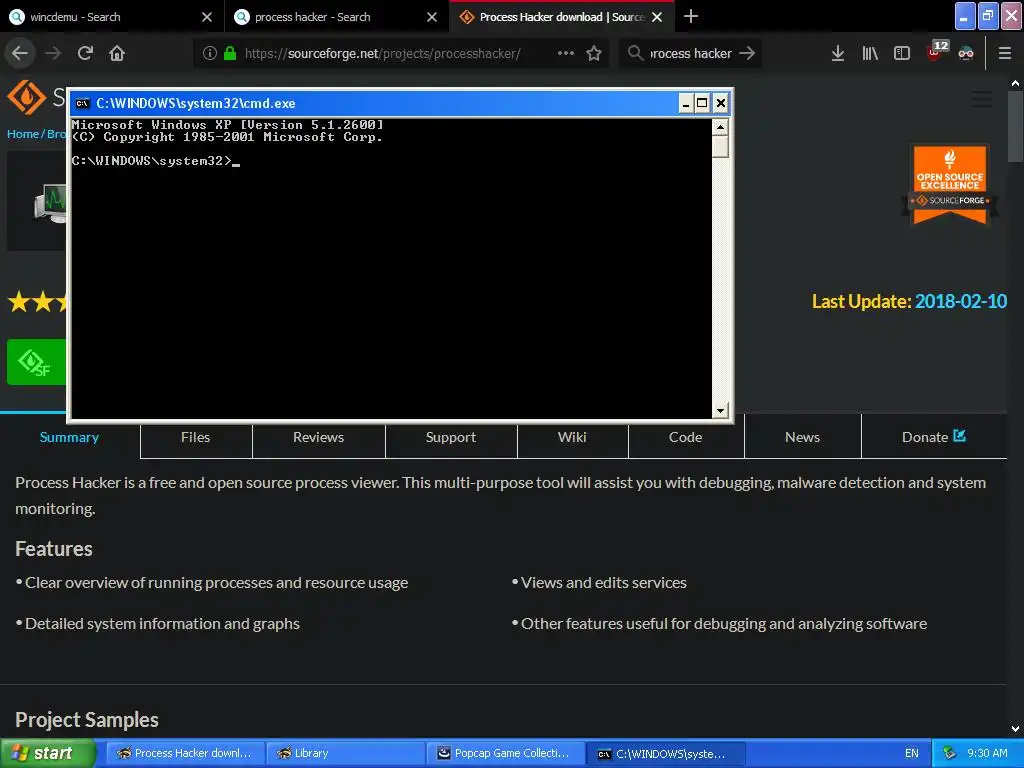Open the Donate tab
1024x768 pixels.
point(934,437)
